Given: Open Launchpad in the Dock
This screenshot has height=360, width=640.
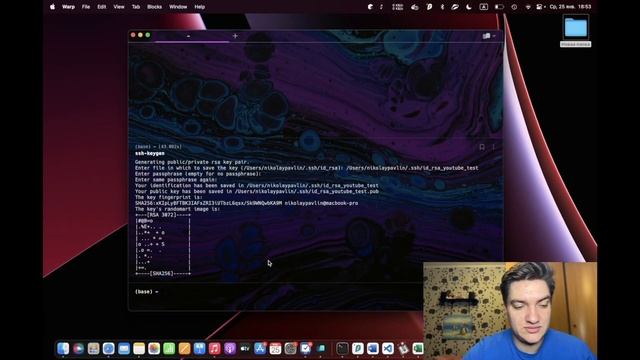Looking at the screenshot, I should pyautogui.click(x=93, y=348).
